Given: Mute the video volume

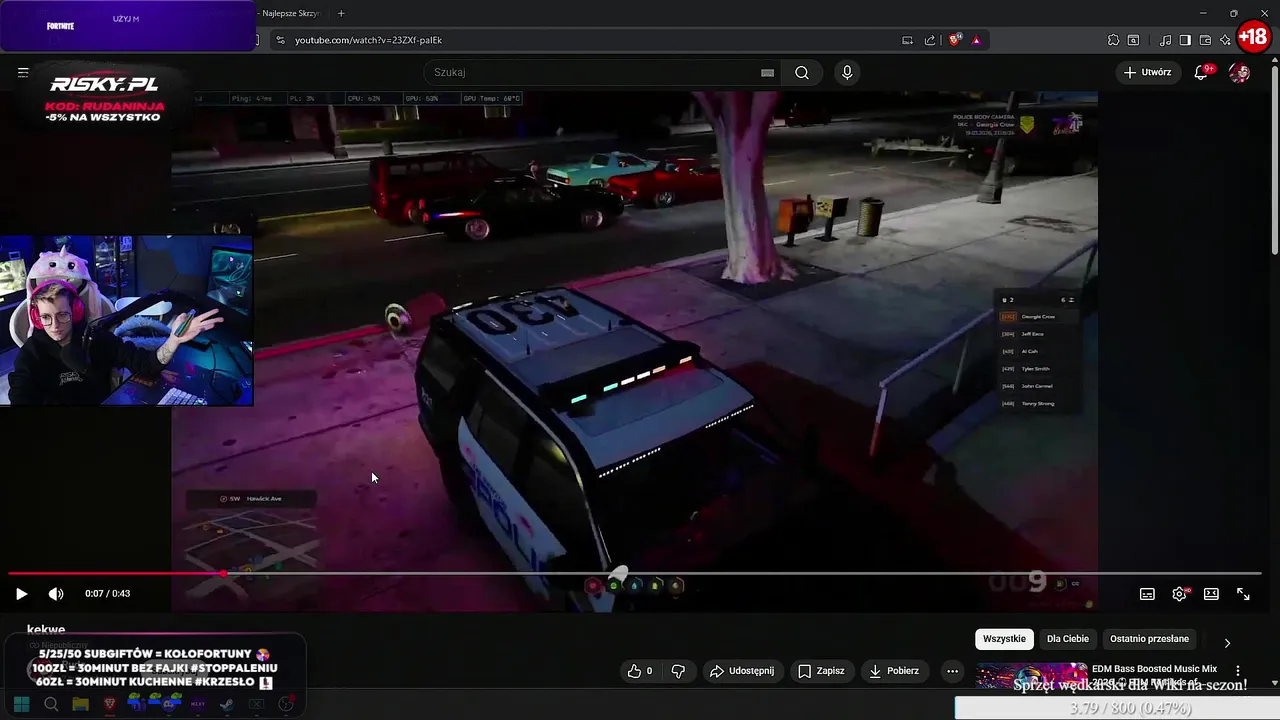Looking at the screenshot, I should click(56, 594).
